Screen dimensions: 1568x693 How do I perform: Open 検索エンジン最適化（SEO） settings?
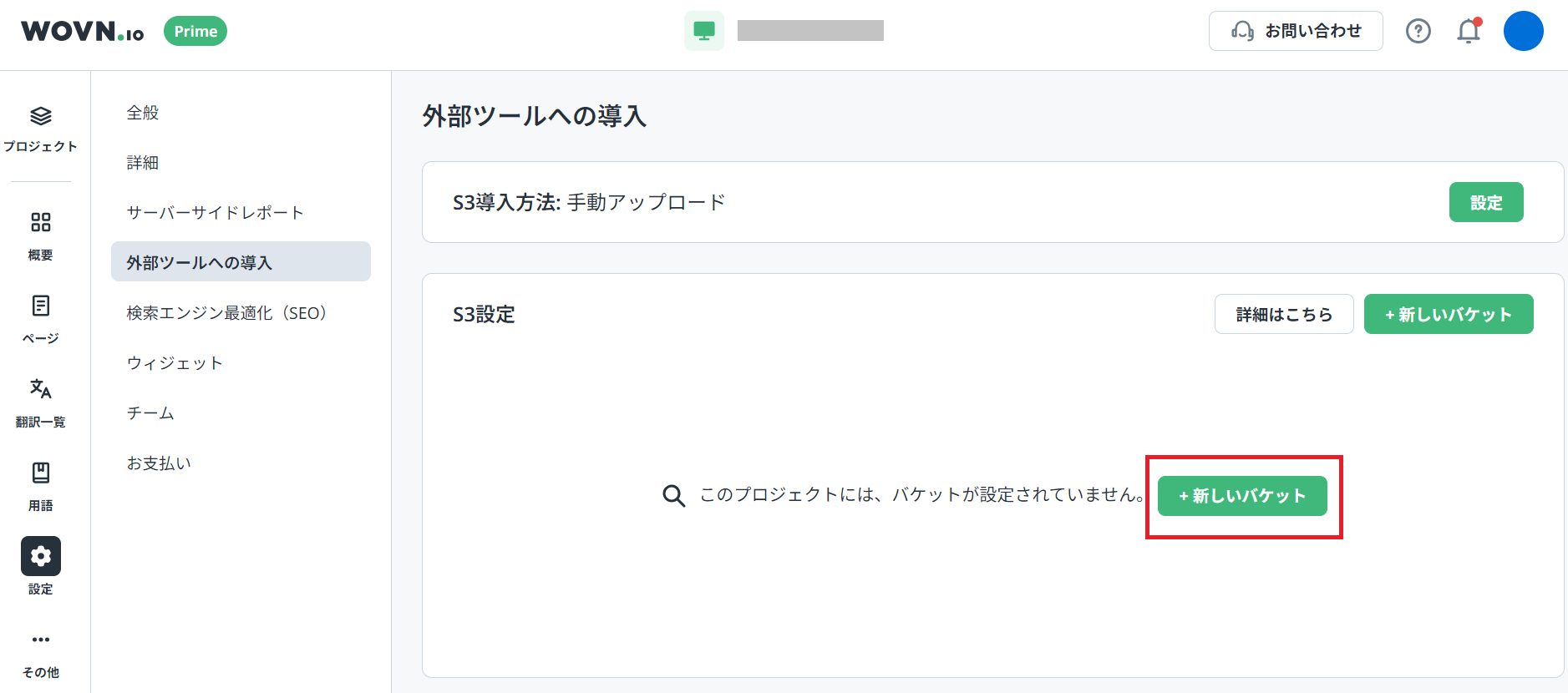tap(226, 313)
